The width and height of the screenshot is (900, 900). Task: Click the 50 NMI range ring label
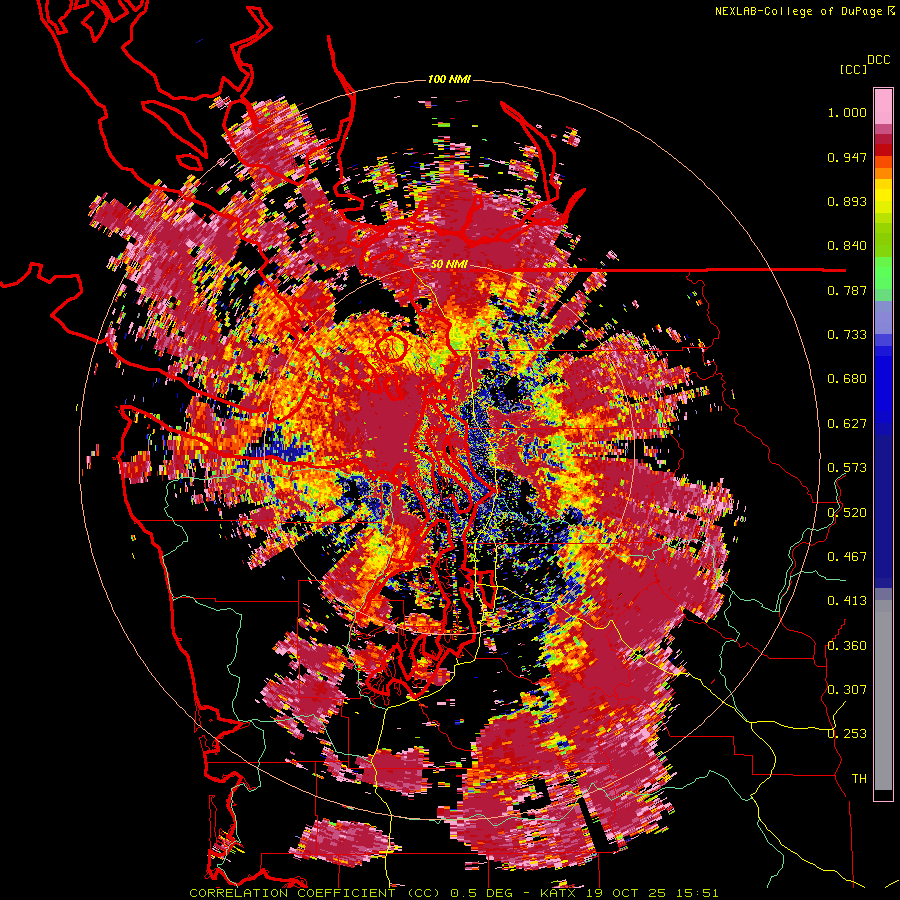pos(449,265)
